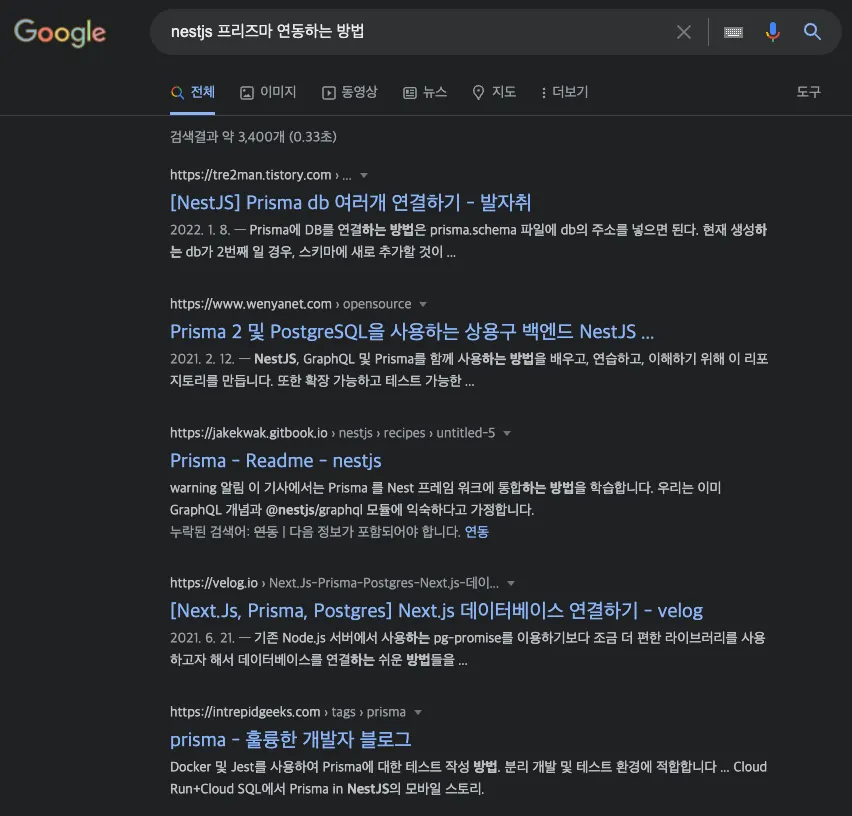
Task: Click the Google logo
Action: 60,33
